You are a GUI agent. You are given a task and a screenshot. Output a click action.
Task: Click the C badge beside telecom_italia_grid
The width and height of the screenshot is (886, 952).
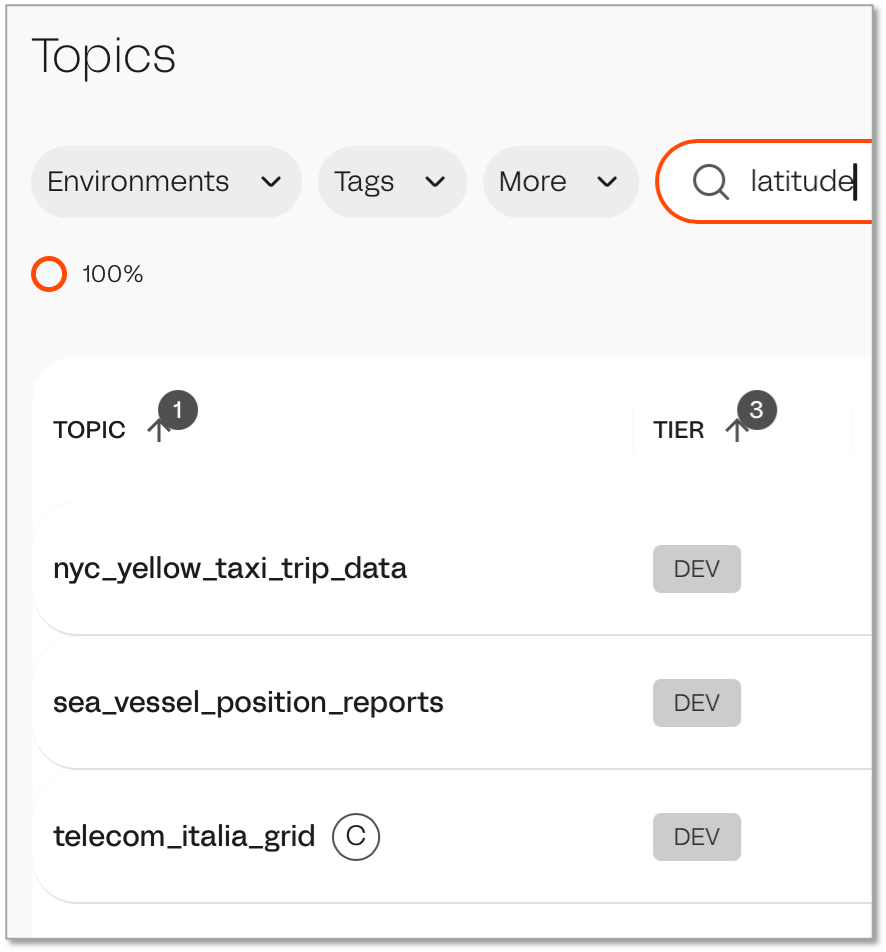pos(356,836)
